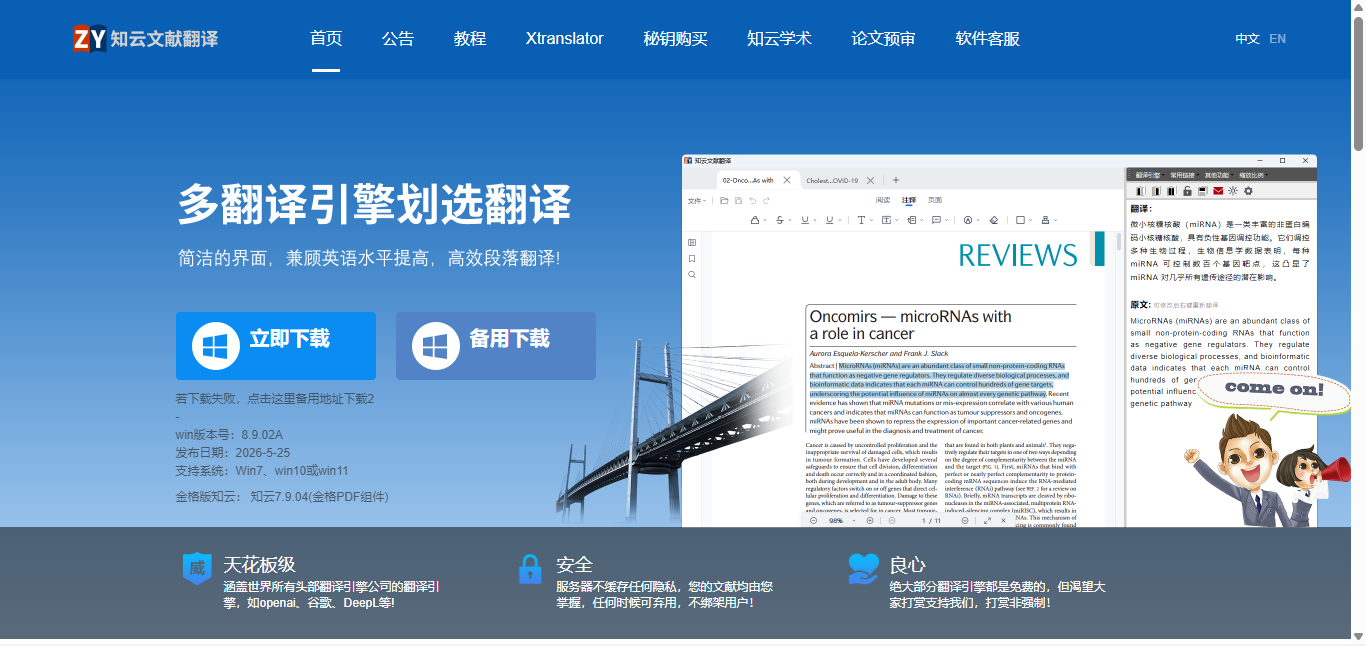
Task: Open the 秘钥购买 page
Action: tap(676, 39)
